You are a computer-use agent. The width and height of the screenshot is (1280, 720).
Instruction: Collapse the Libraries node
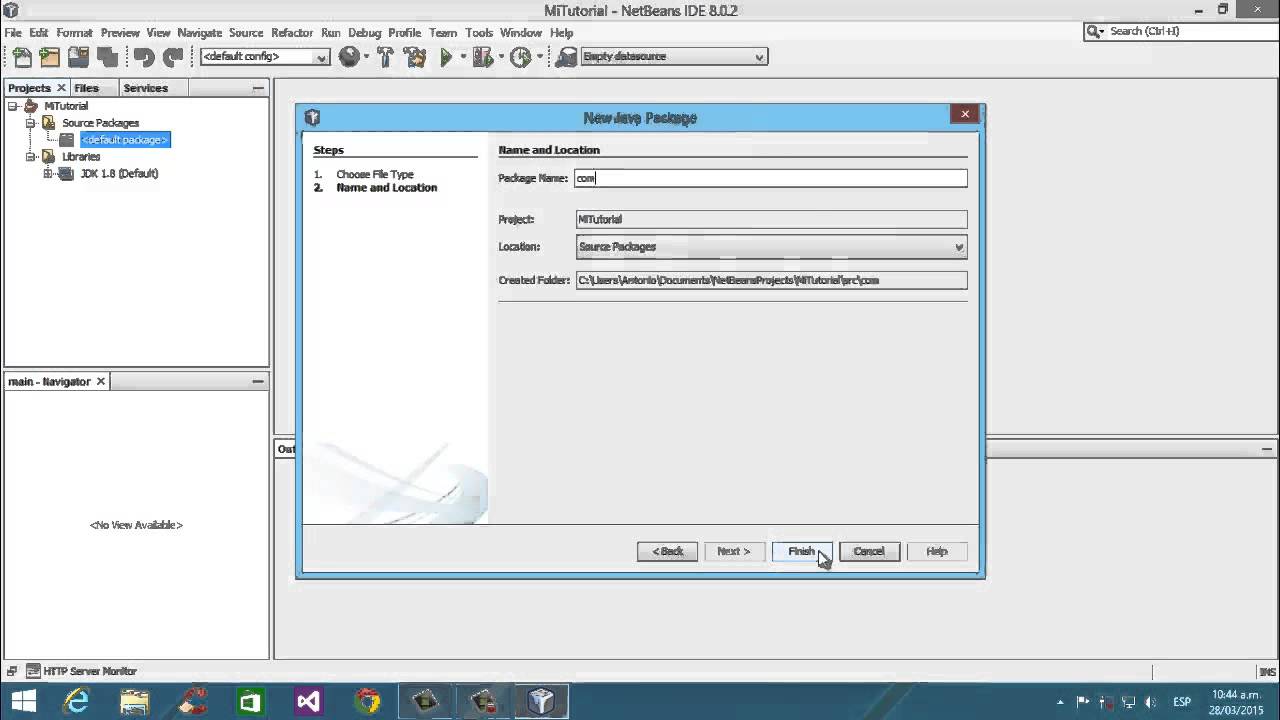tap(31, 157)
